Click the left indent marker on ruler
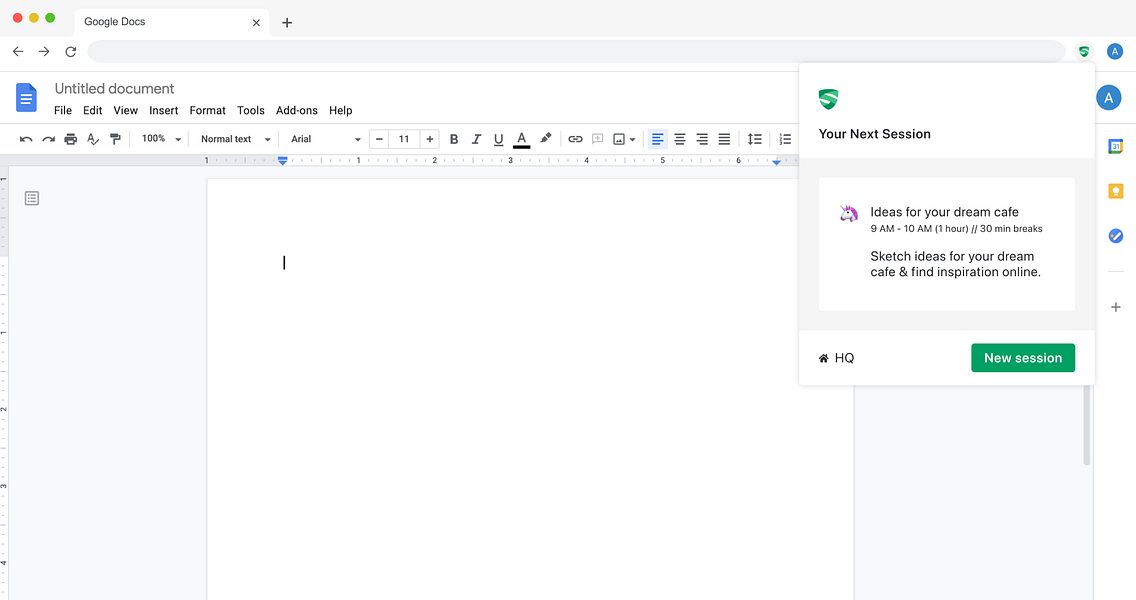Screen dimensions: 1136x600 tap(283, 161)
